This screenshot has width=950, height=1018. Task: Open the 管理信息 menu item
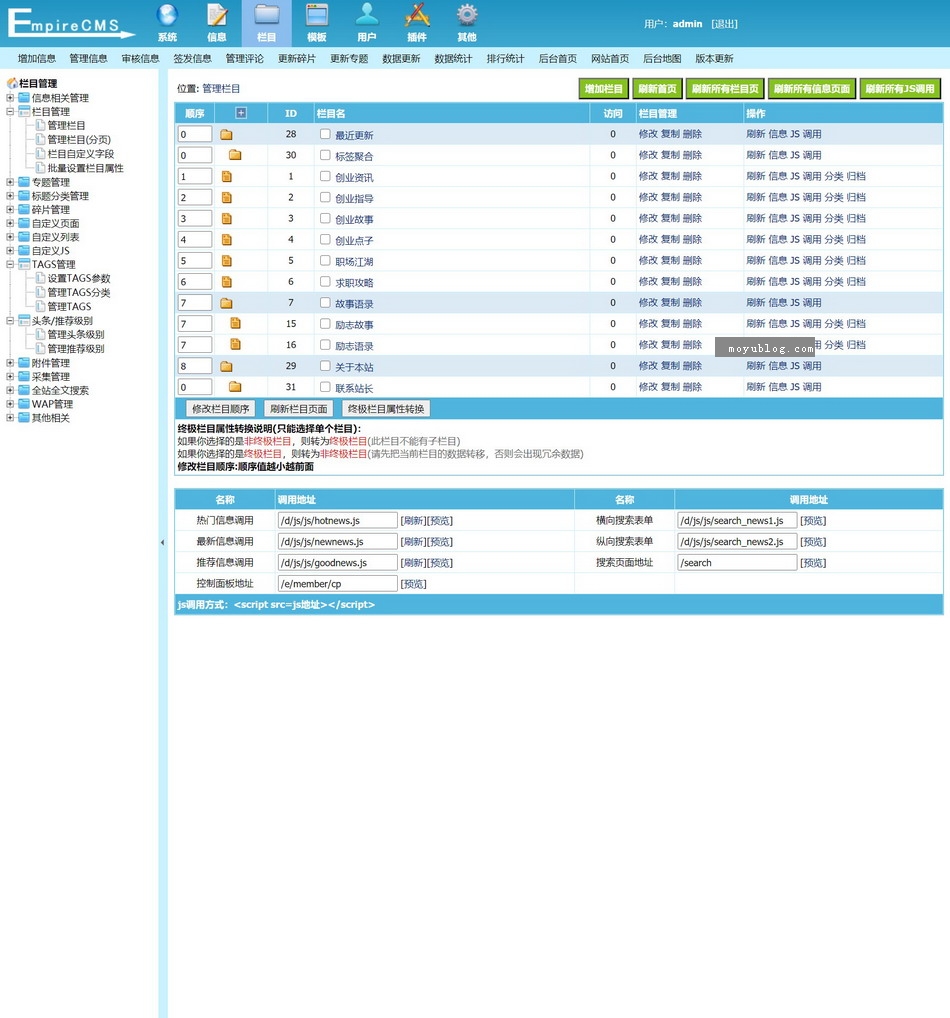89,58
